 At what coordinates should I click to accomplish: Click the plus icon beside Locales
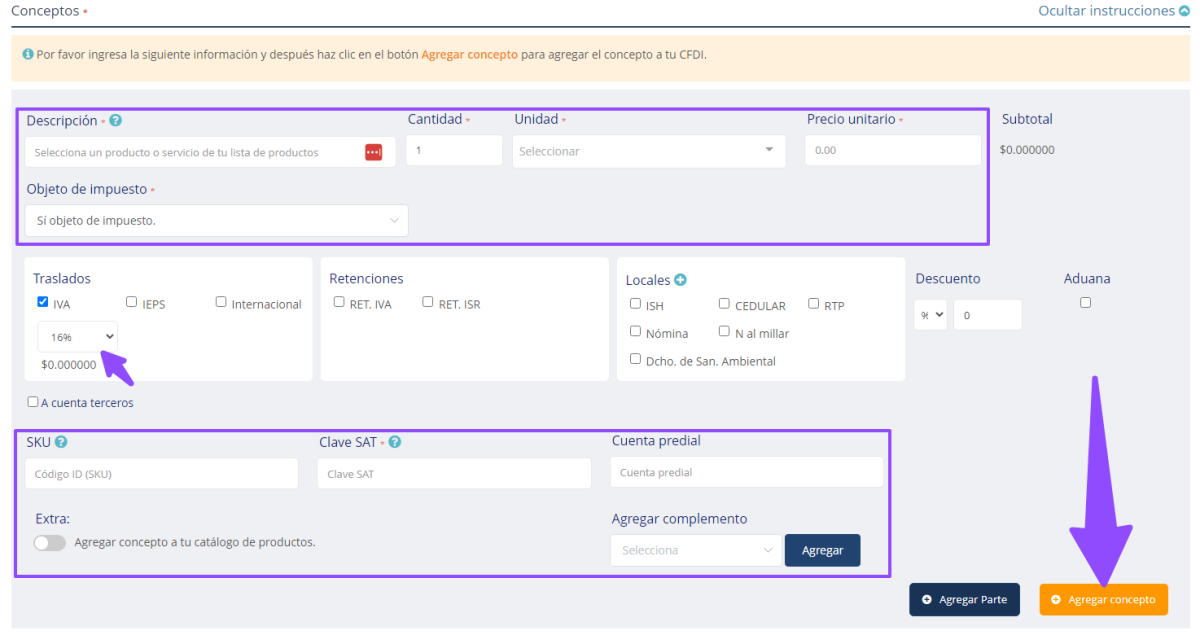681,280
